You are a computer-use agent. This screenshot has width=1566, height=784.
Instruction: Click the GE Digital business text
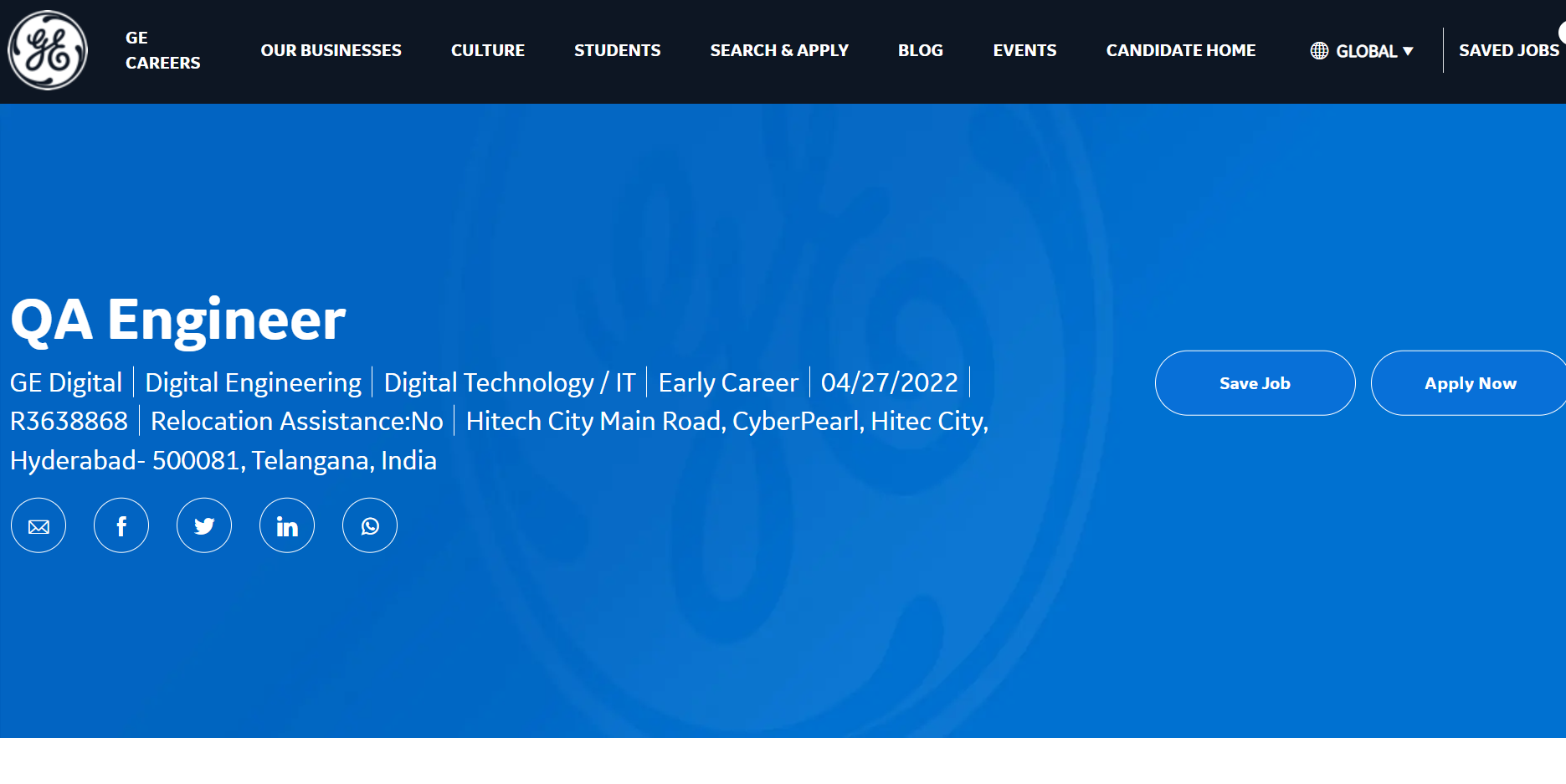coord(66,382)
